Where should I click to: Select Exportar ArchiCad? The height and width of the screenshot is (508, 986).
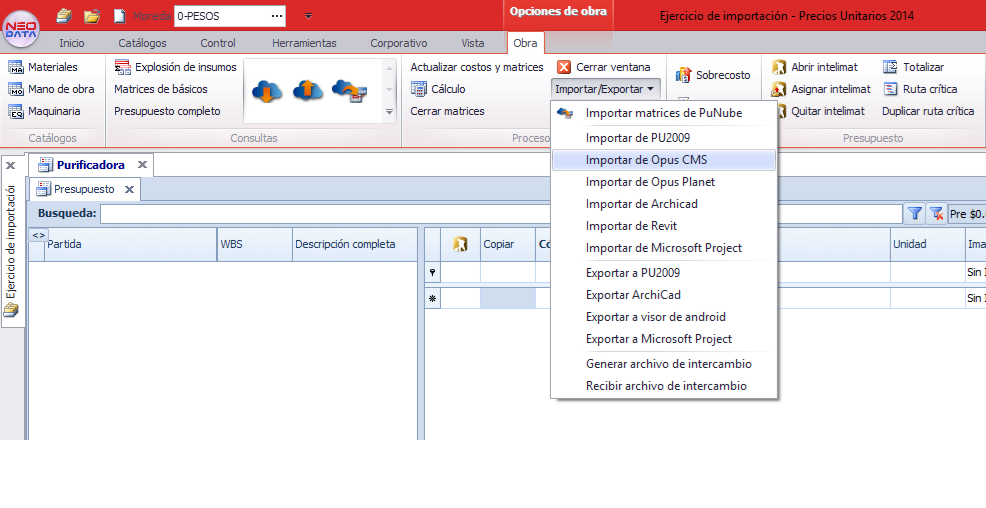click(663, 295)
